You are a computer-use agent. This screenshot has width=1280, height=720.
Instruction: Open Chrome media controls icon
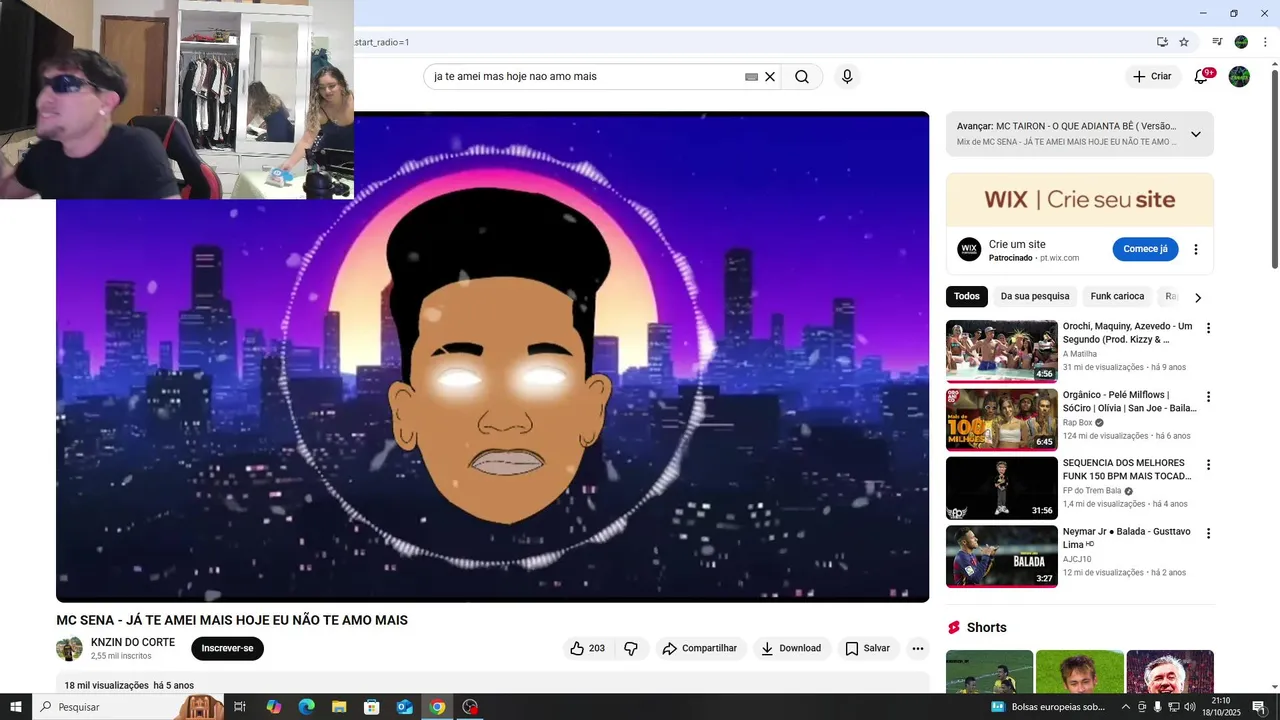point(1217,42)
